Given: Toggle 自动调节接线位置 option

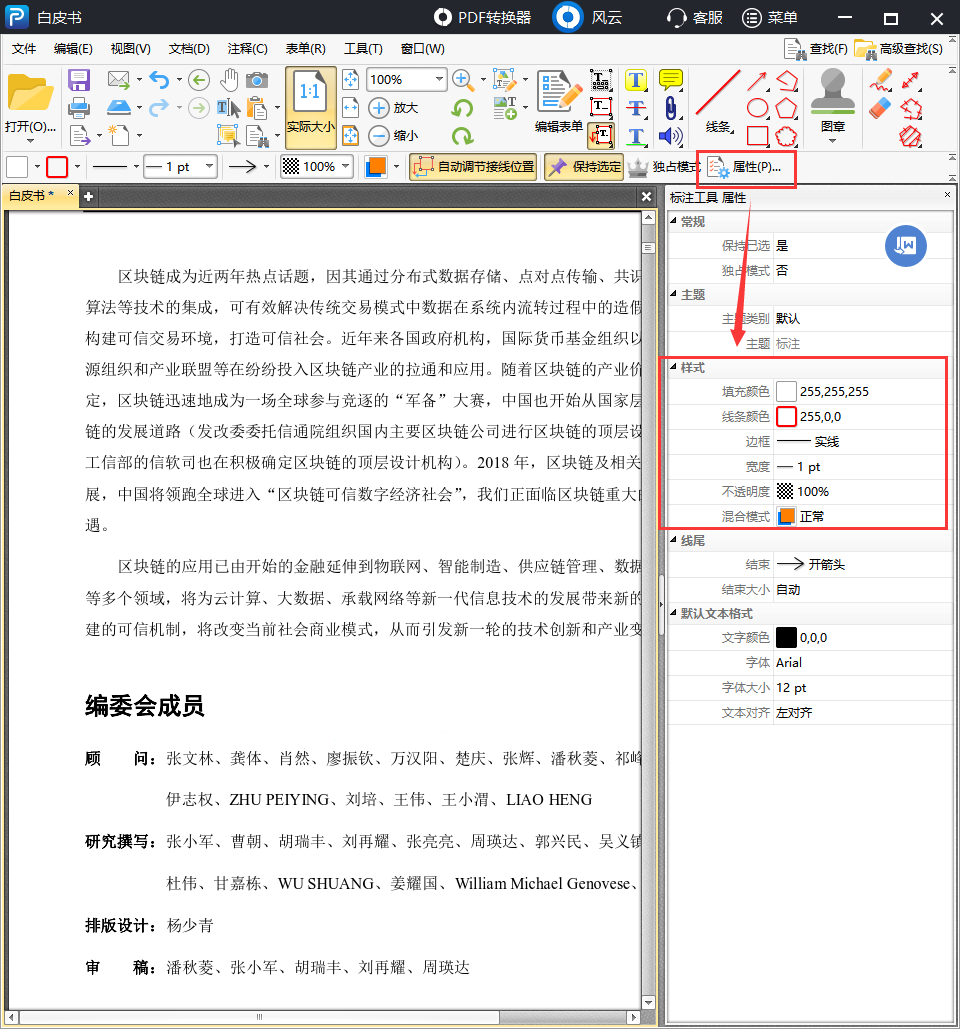Looking at the screenshot, I should [x=473, y=168].
